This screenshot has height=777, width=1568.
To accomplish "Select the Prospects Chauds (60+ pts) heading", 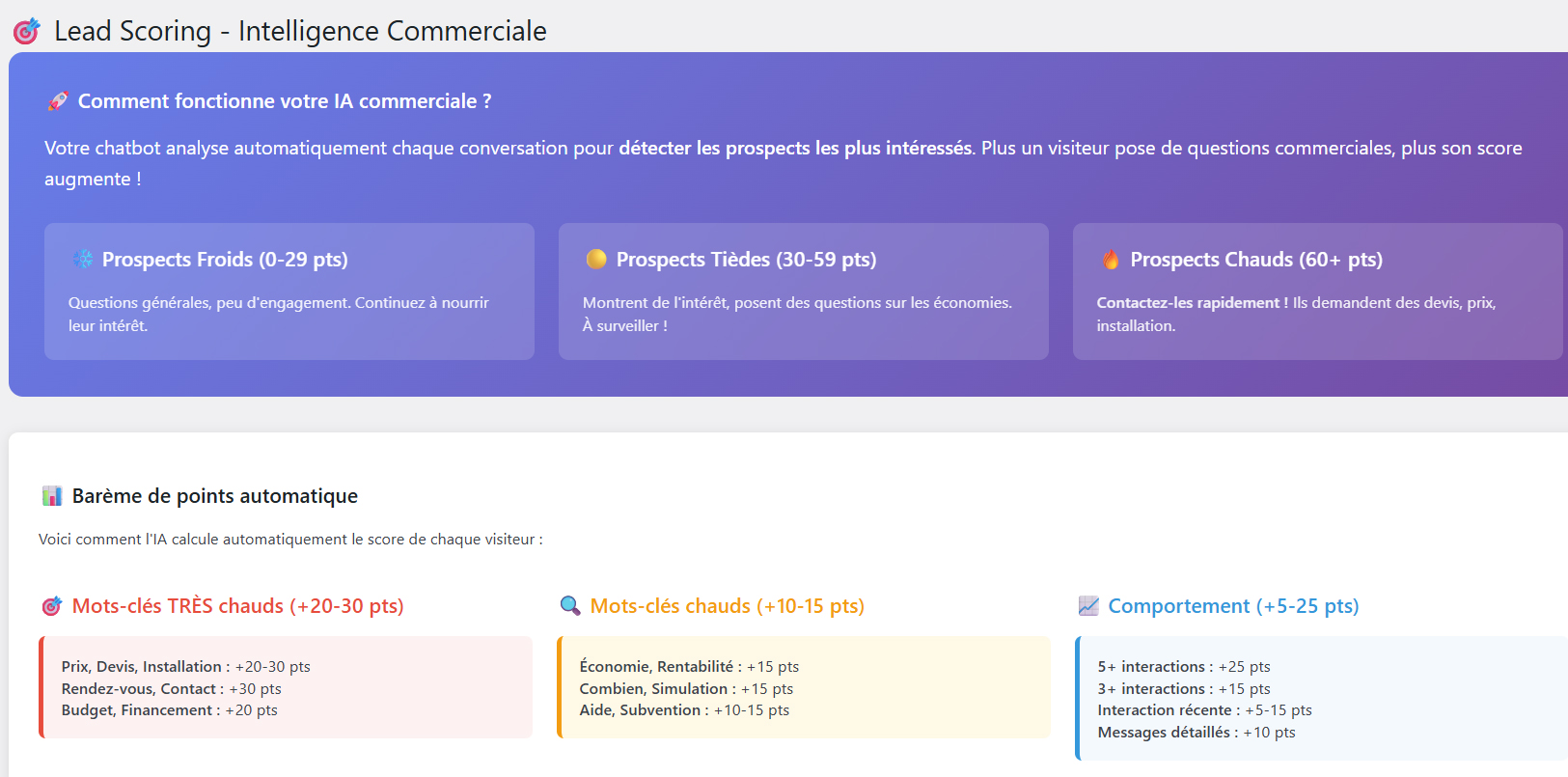I will tap(1256, 260).
